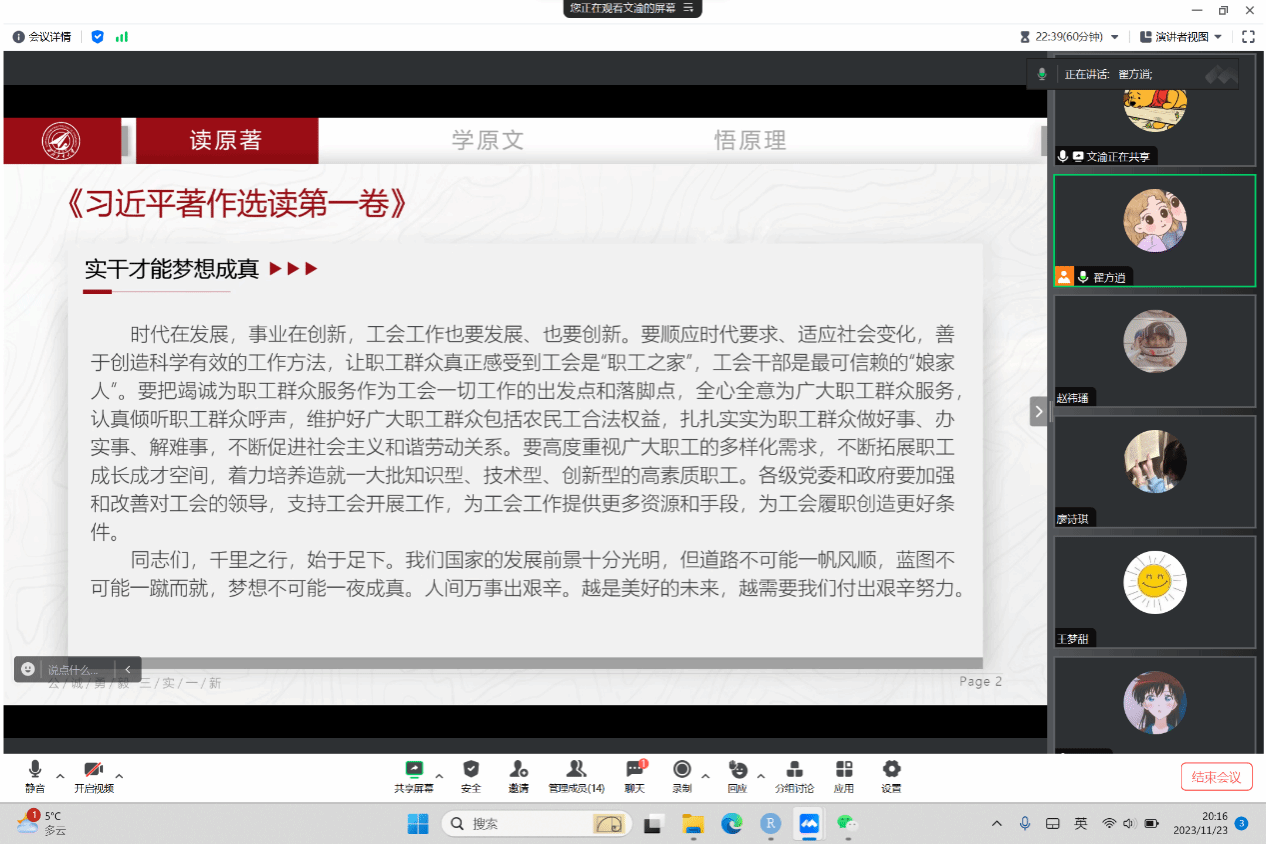Click End Meeting (结束会议) button
Screen dimensions: 1266x844
click(x=1216, y=777)
